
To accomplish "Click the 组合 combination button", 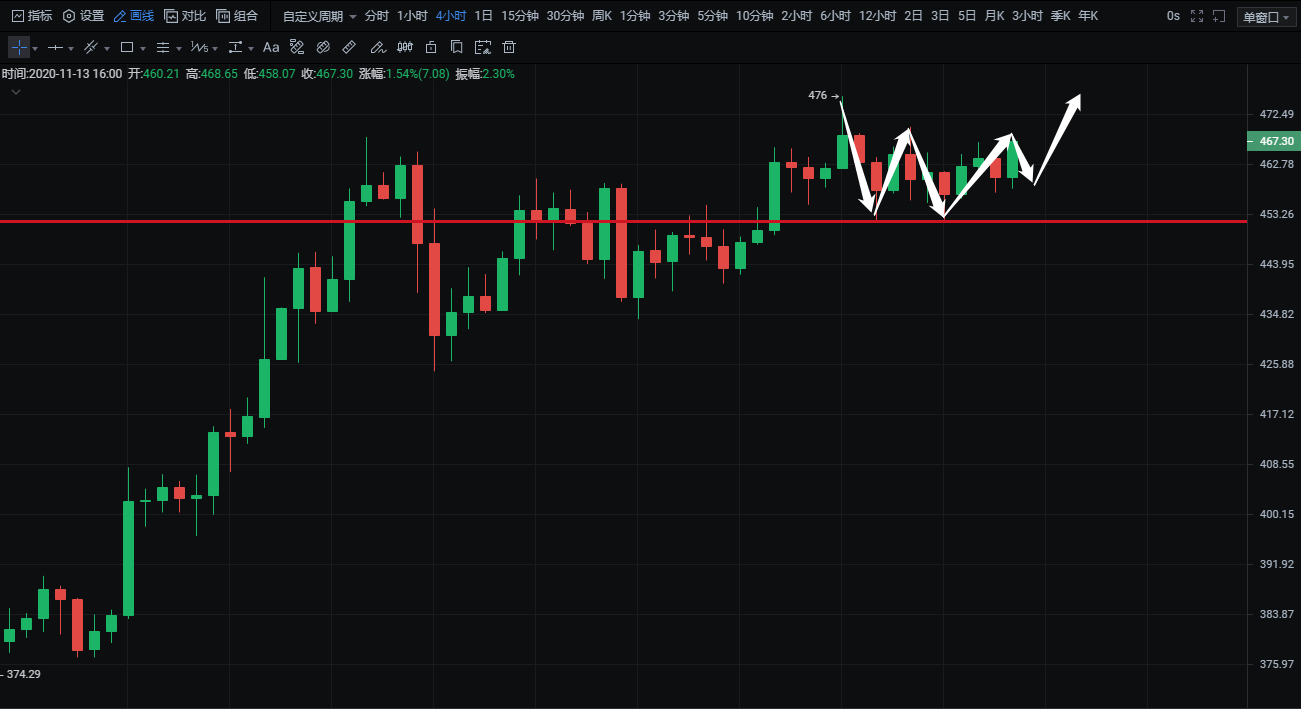I will (237, 16).
